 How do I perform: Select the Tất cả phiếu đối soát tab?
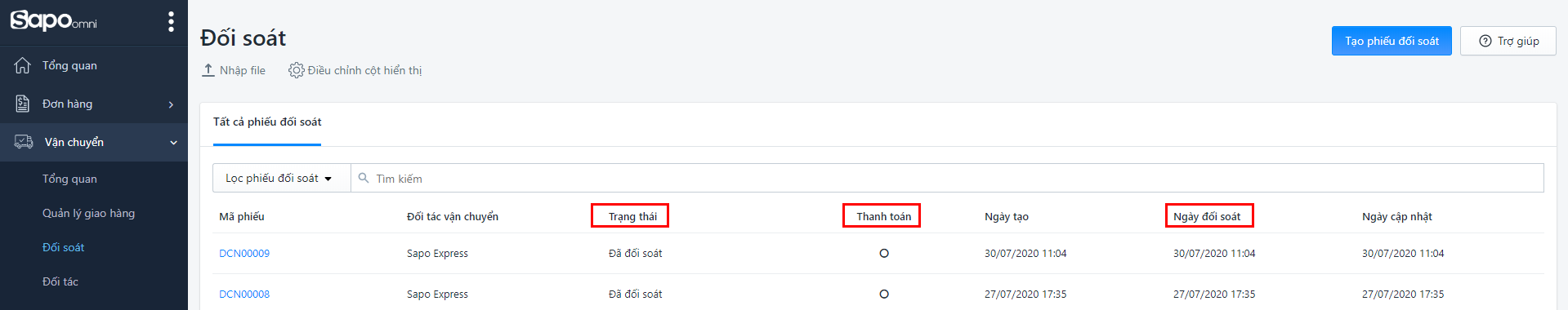click(267, 122)
